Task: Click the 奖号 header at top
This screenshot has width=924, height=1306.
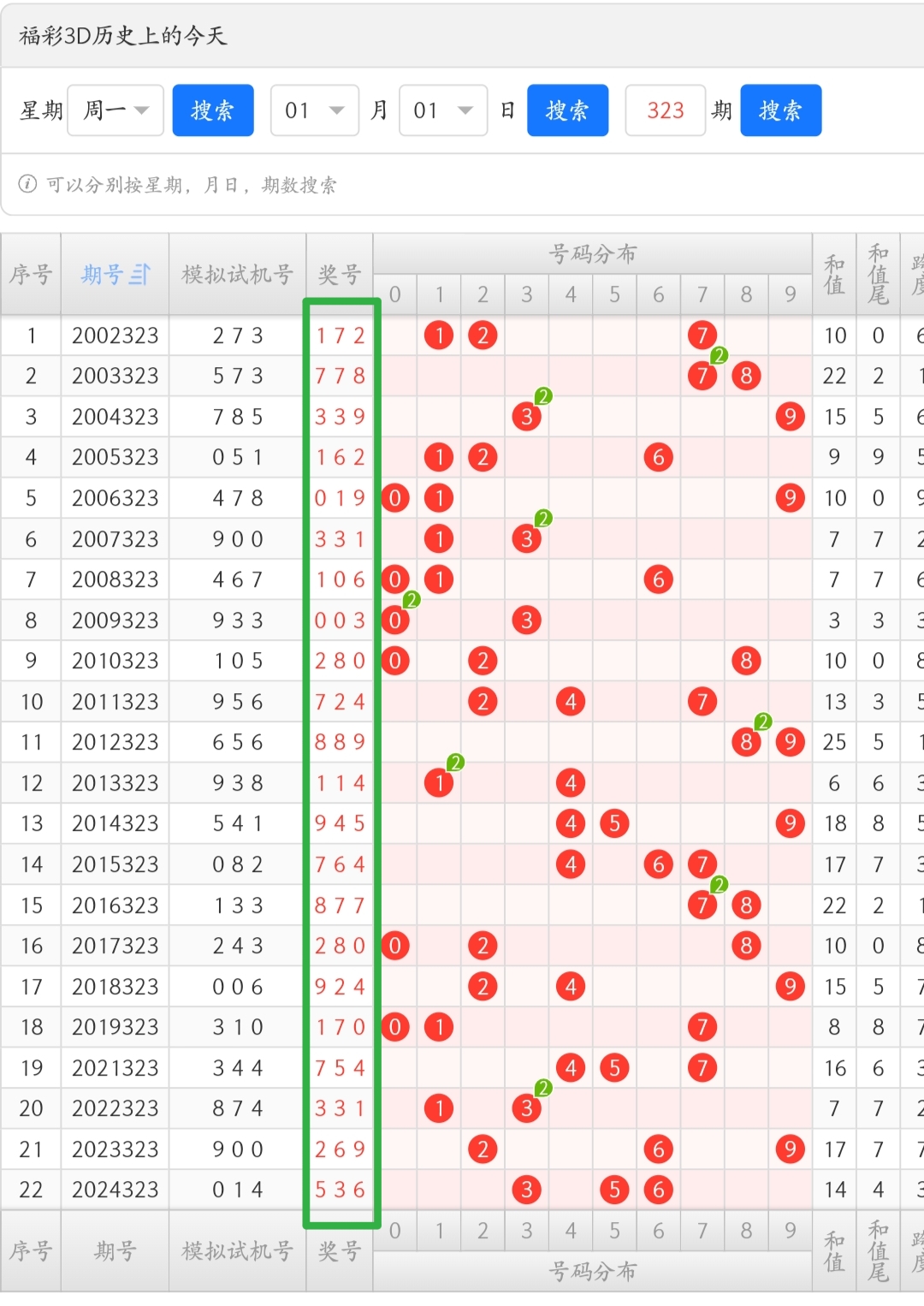Action: (340, 275)
